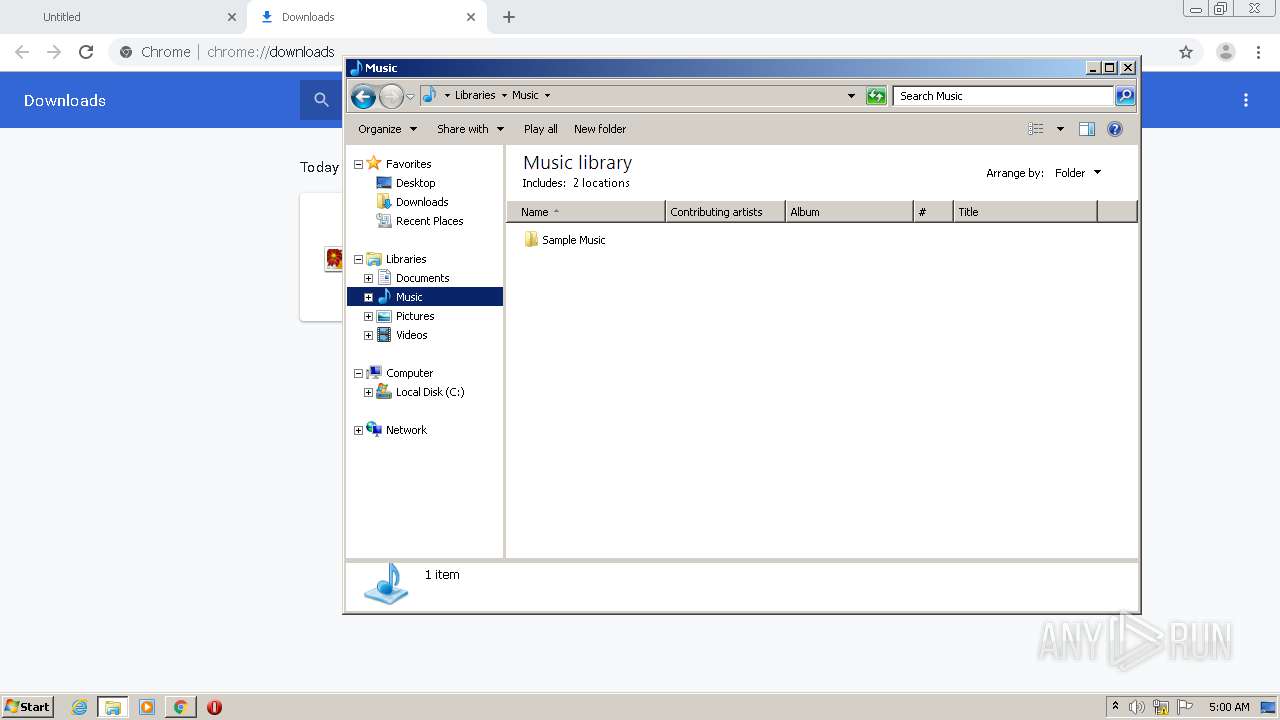Sort by the Album column
This screenshot has width=1280, height=720.
point(849,212)
